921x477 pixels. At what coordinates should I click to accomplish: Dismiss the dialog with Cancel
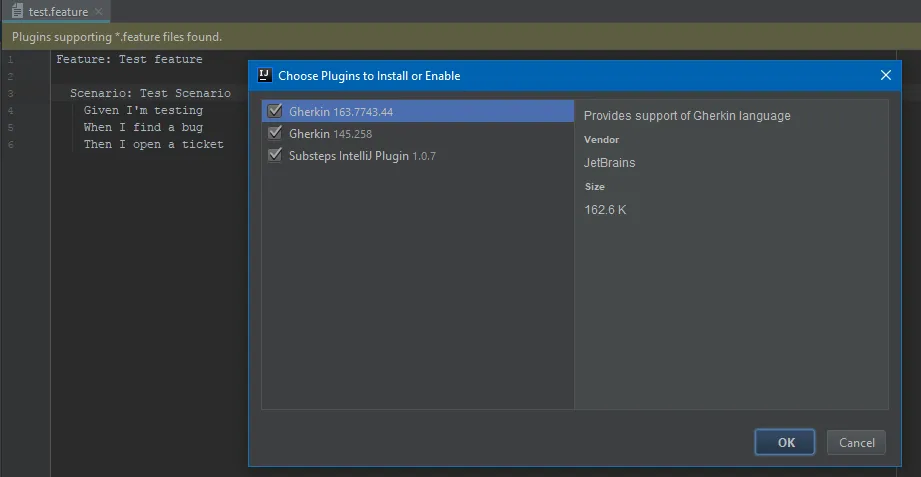[856, 442]
